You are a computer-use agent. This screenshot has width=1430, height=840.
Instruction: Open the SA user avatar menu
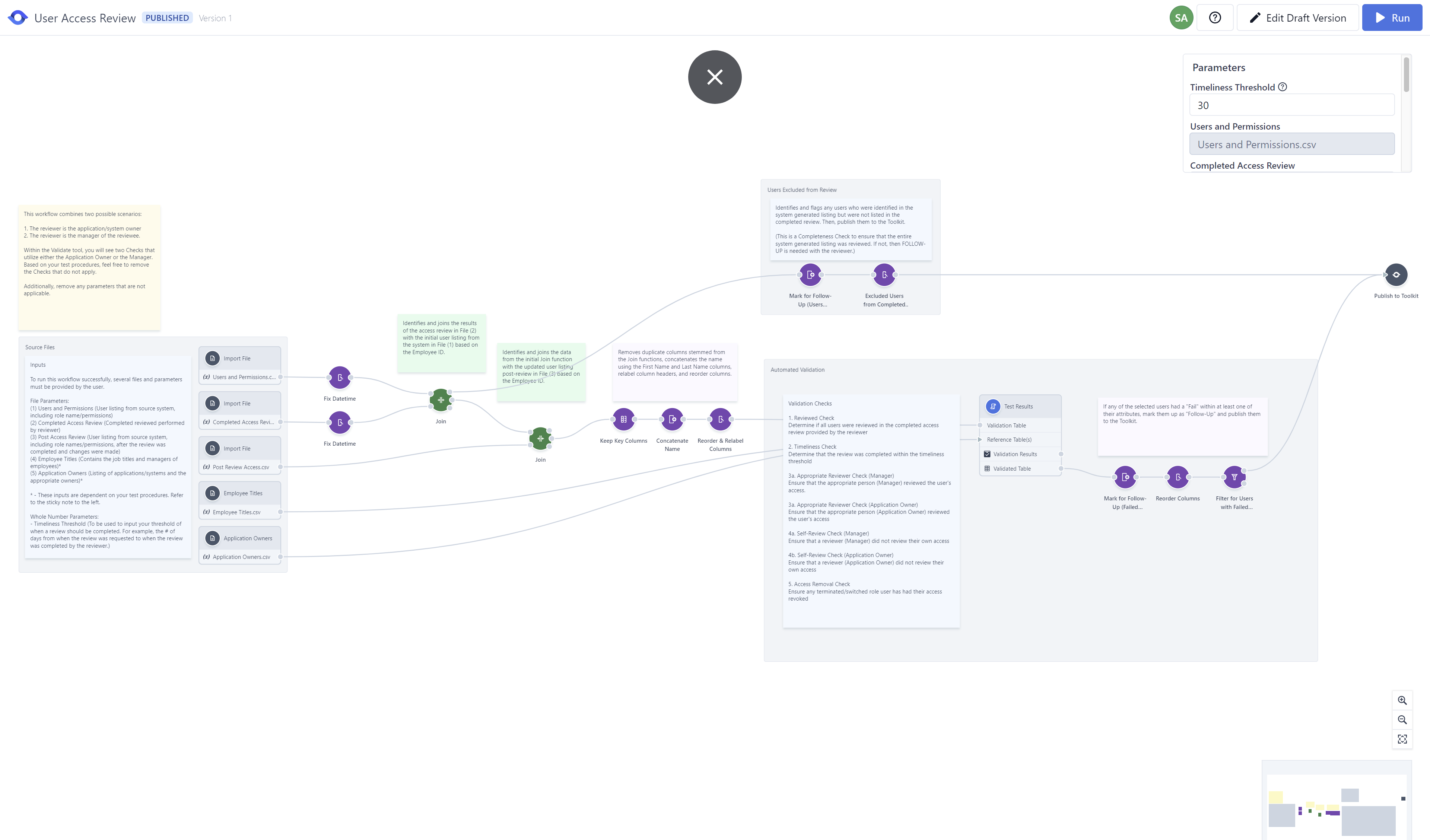coord(1181,17)
